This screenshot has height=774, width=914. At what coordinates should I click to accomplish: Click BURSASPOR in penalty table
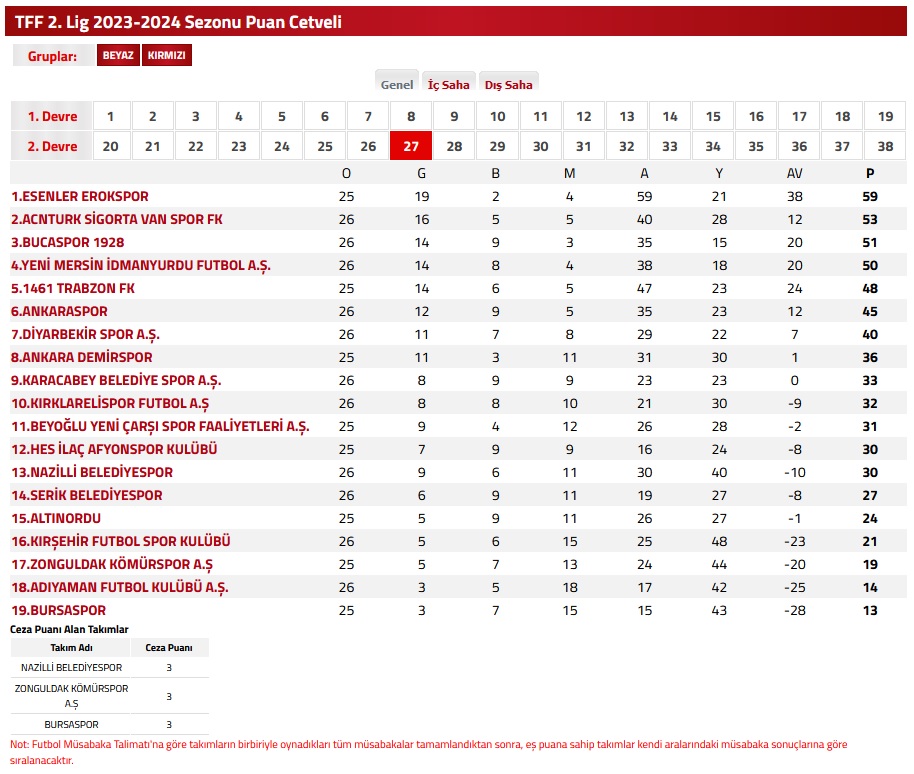point(72,724)
